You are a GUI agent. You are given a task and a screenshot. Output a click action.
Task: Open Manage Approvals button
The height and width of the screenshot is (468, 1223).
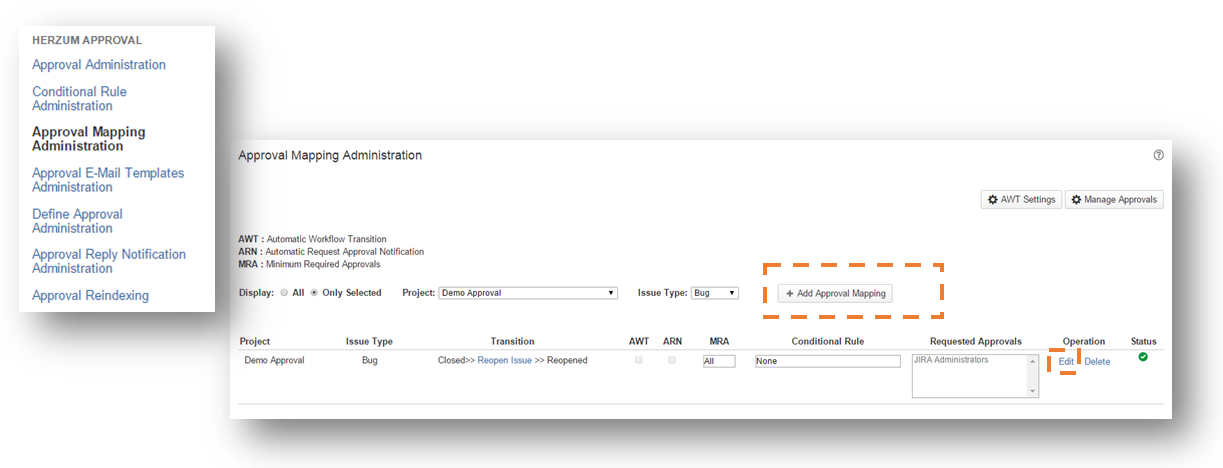tap(1113, 200)
